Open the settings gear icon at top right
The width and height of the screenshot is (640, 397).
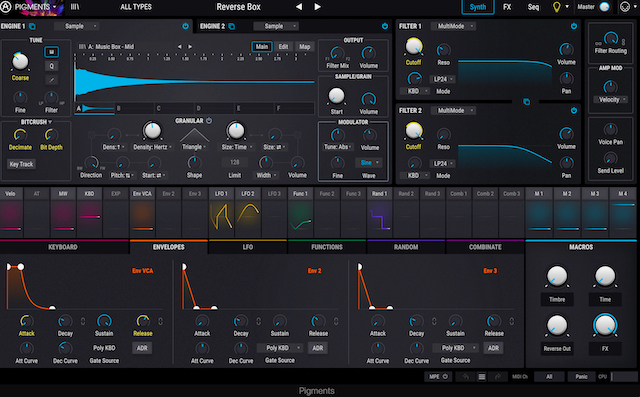tap(624, 7)
